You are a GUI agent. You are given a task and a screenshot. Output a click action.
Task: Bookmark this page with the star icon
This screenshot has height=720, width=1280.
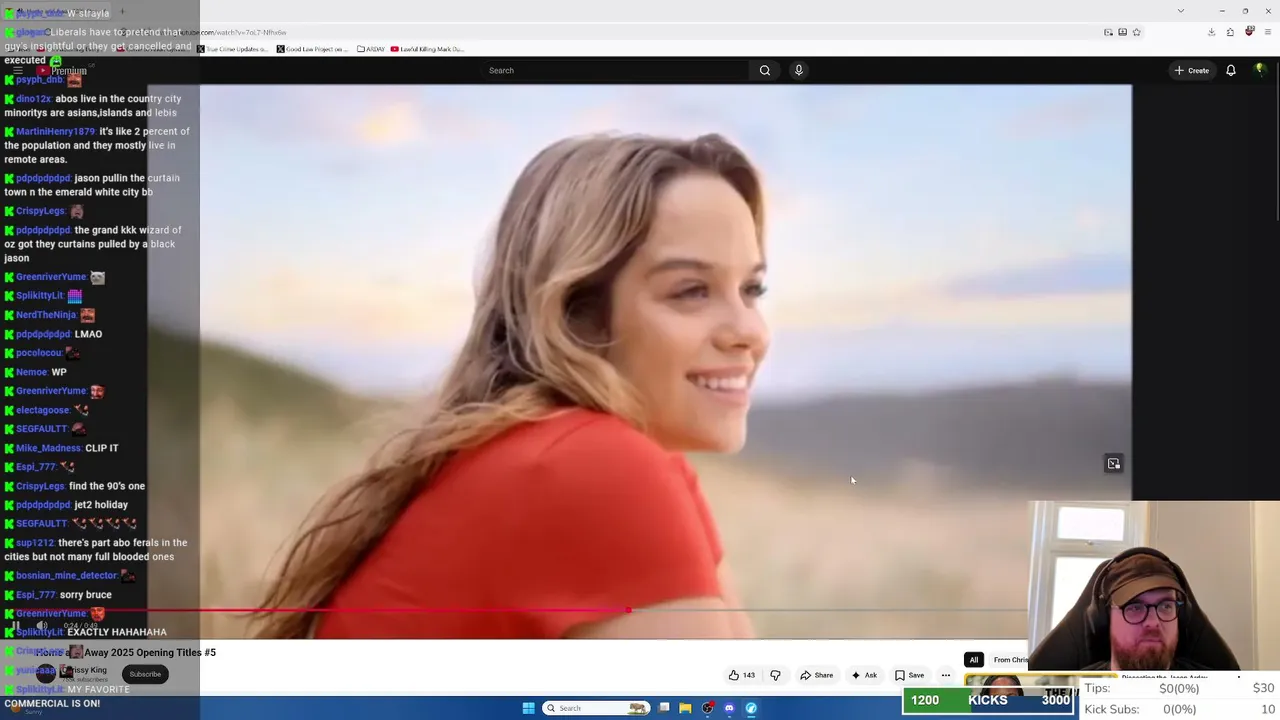[1137, 32]
